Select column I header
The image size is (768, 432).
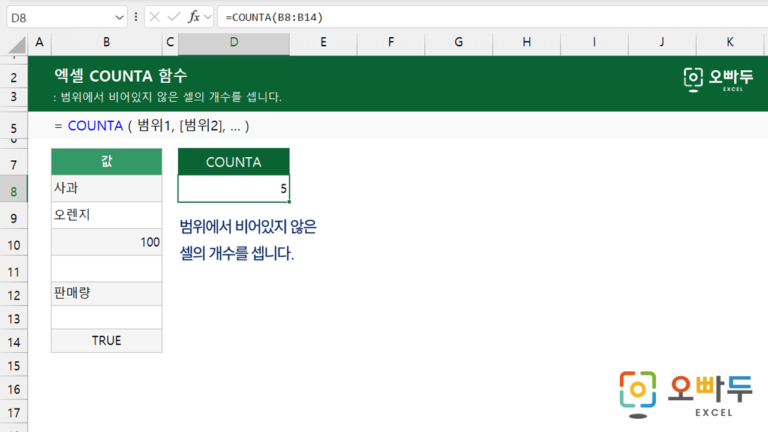[x=594, y=43]
